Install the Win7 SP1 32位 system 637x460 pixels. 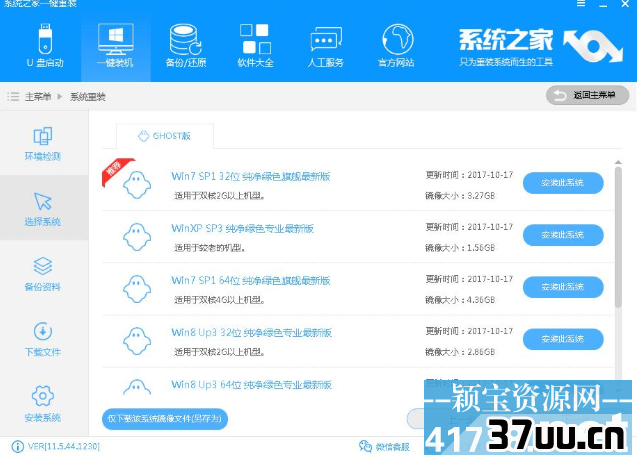pos(563,183)
